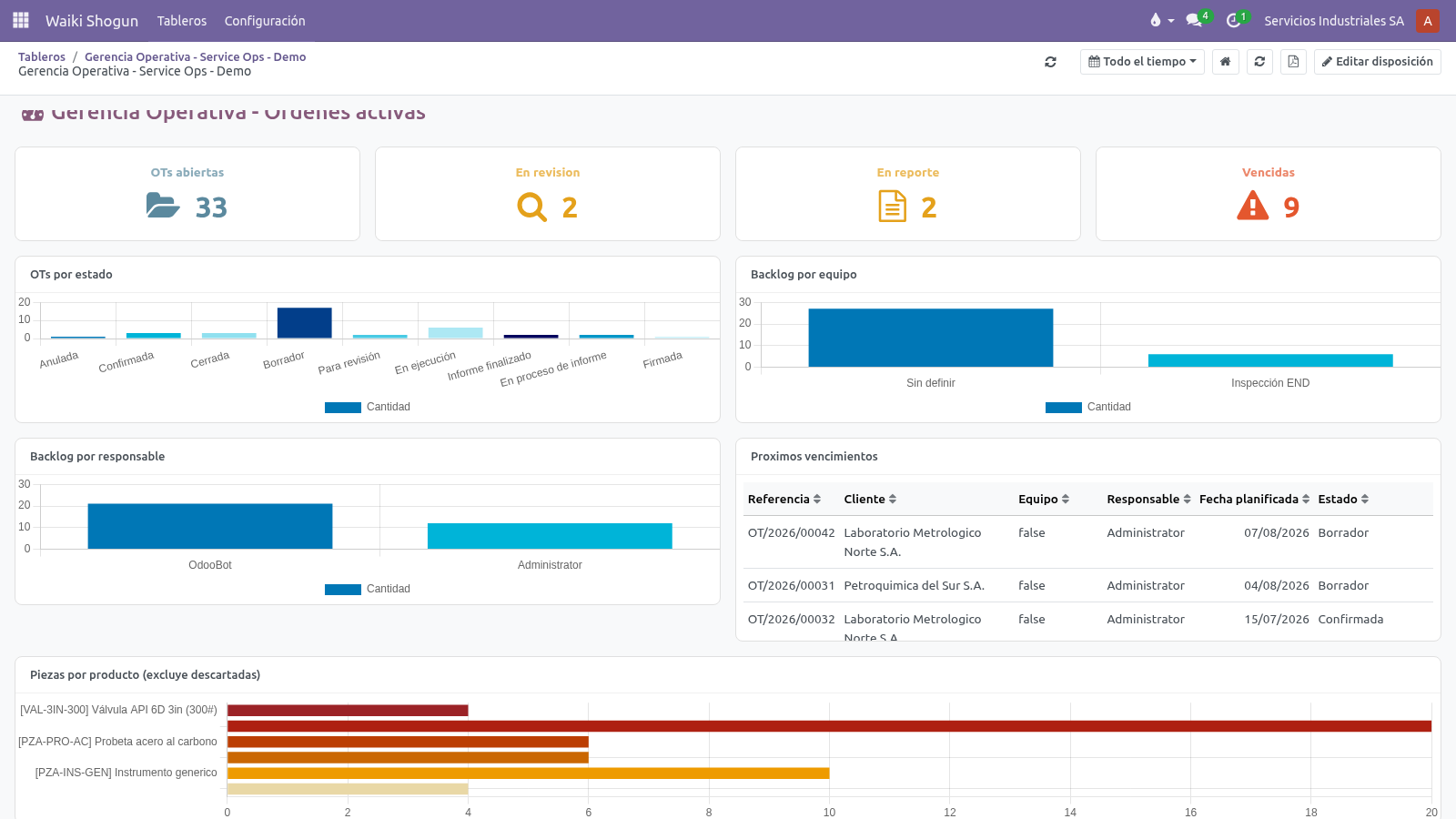Click the refresh icon left of the time filter
This screenshot has height=819, width=1456.
click(x=1050, y=62)
